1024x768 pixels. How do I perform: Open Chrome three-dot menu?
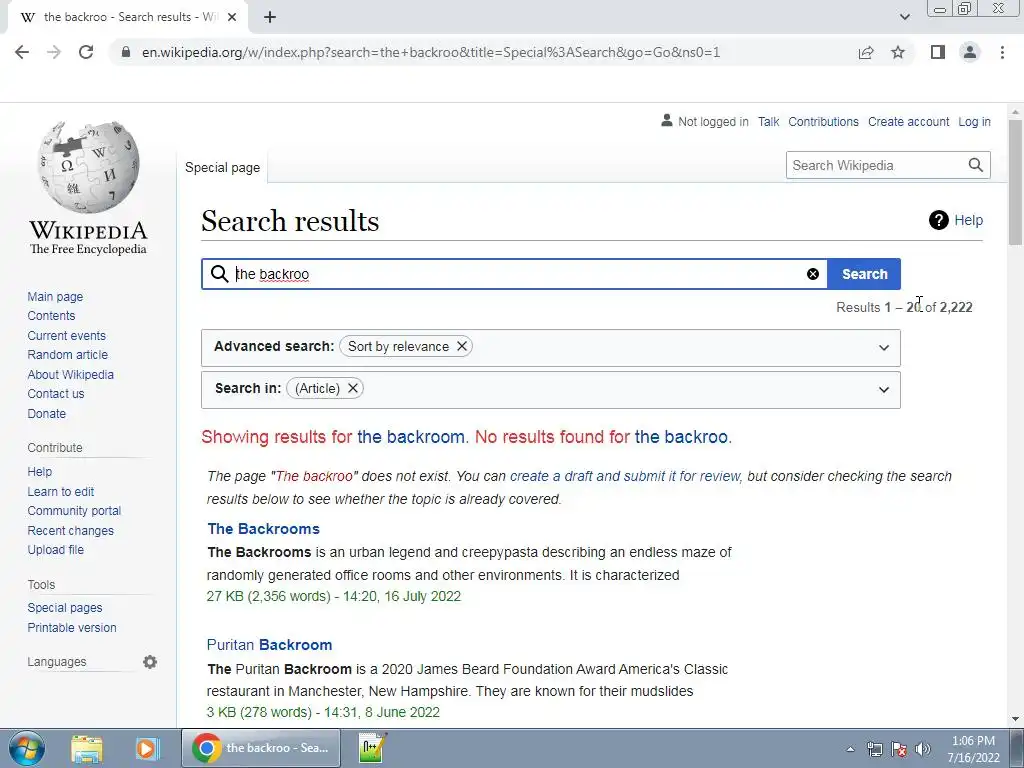(1002, 52)
